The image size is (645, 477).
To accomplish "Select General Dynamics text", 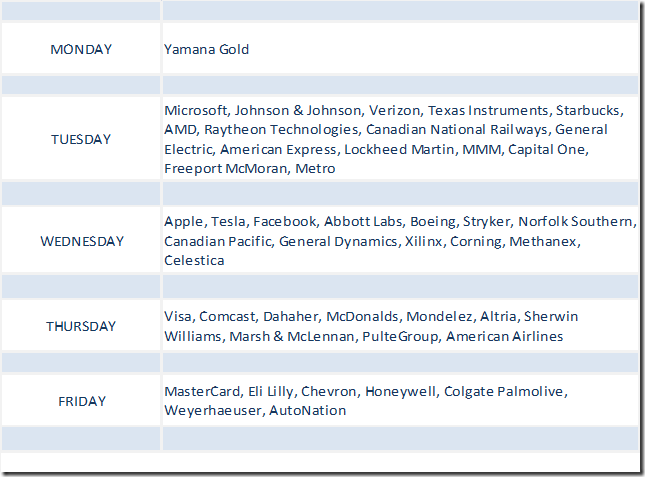I will [328, 241].
